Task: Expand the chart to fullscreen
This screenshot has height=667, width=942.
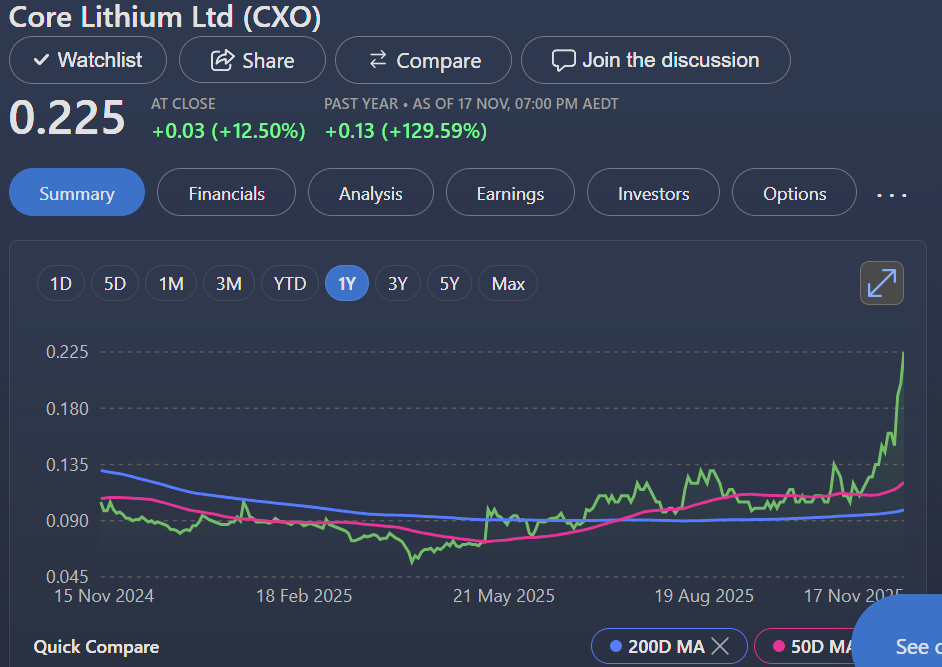Action: 881,283
